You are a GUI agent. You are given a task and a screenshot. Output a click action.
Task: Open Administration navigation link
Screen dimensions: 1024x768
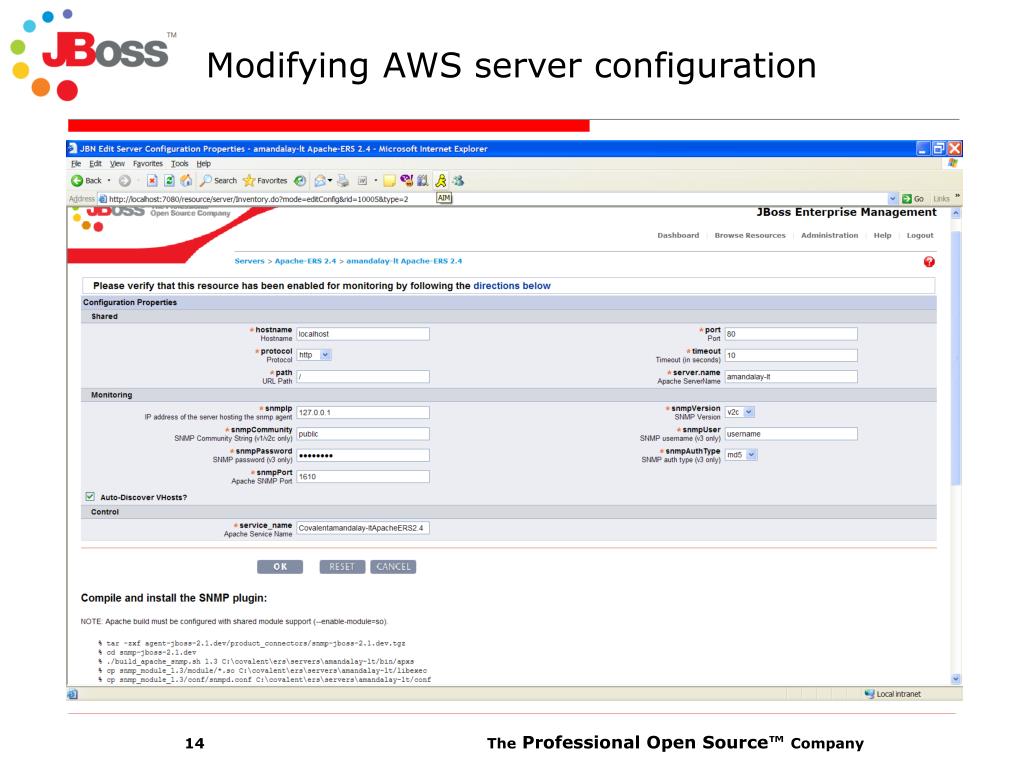coord(829,235)
